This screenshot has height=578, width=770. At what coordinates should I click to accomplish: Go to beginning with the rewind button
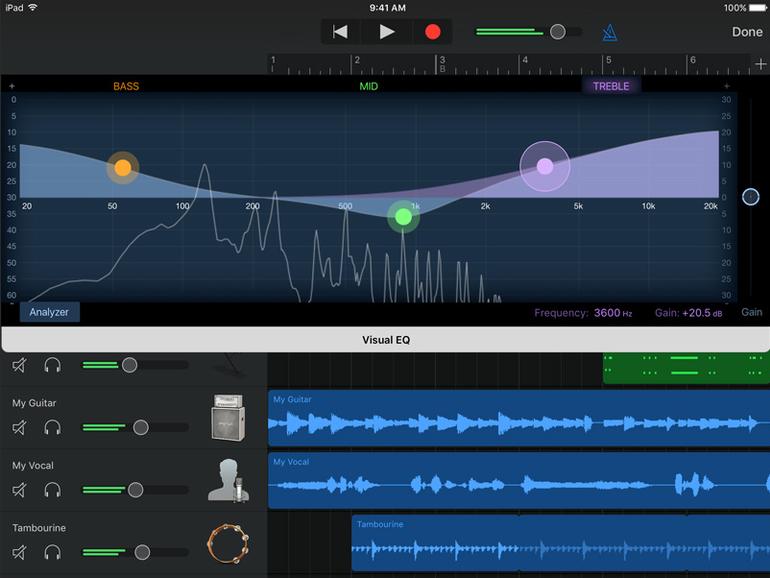(x=340, y=32)
